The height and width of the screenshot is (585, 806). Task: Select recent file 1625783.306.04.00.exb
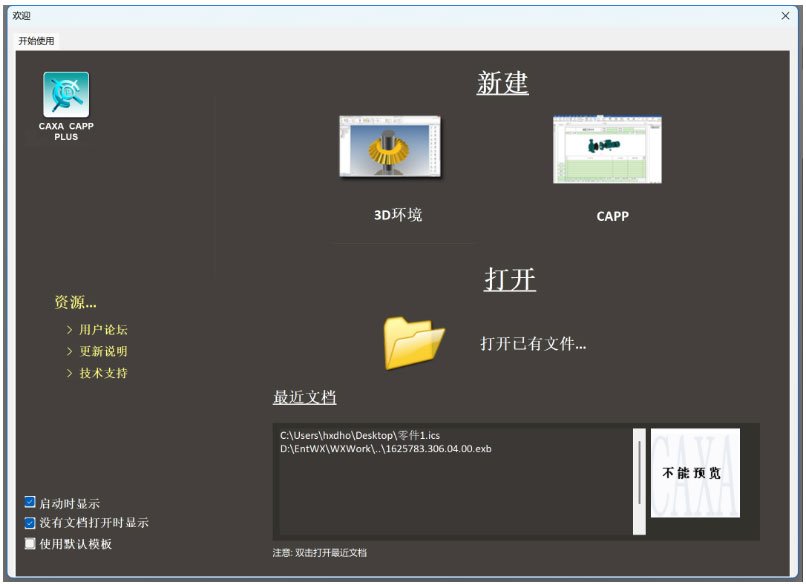(386, 449)
